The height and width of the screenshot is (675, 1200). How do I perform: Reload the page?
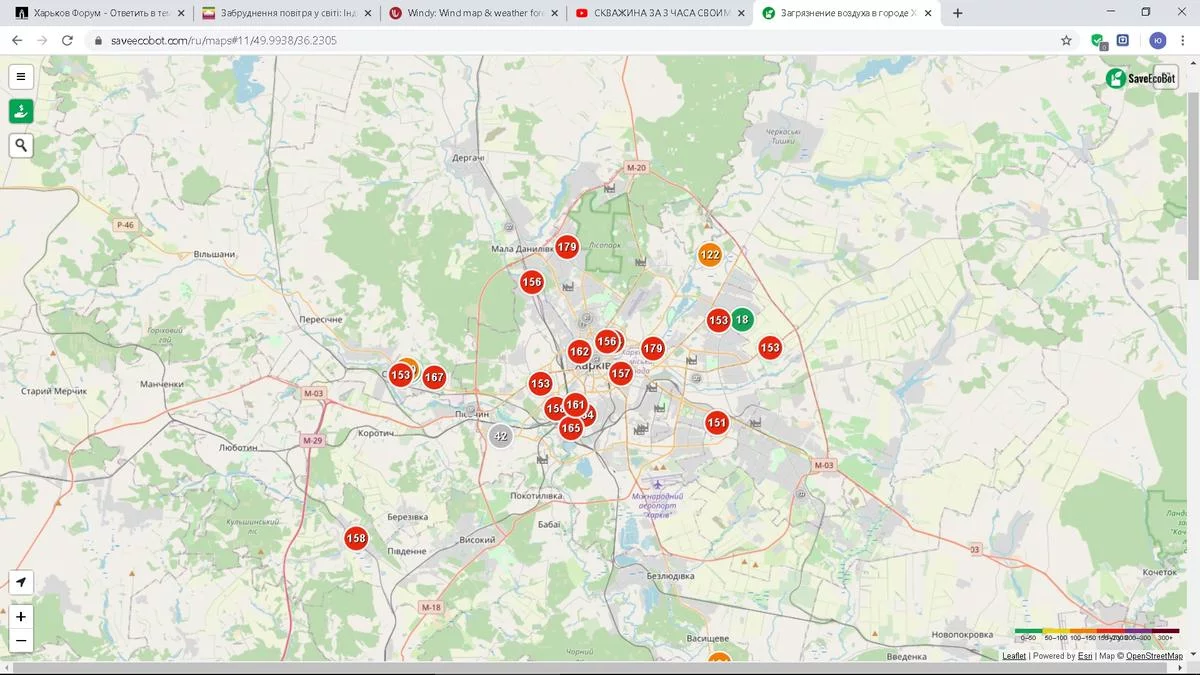[67, 40]
